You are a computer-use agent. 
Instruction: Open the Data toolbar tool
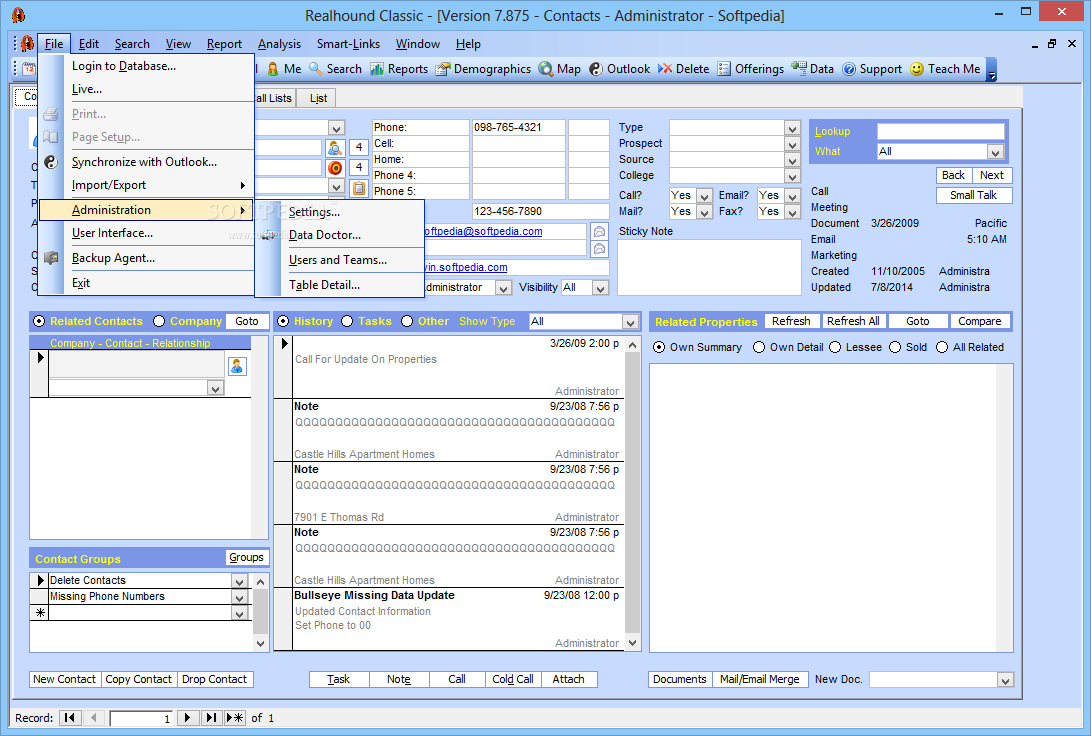(x=813, y=69)
